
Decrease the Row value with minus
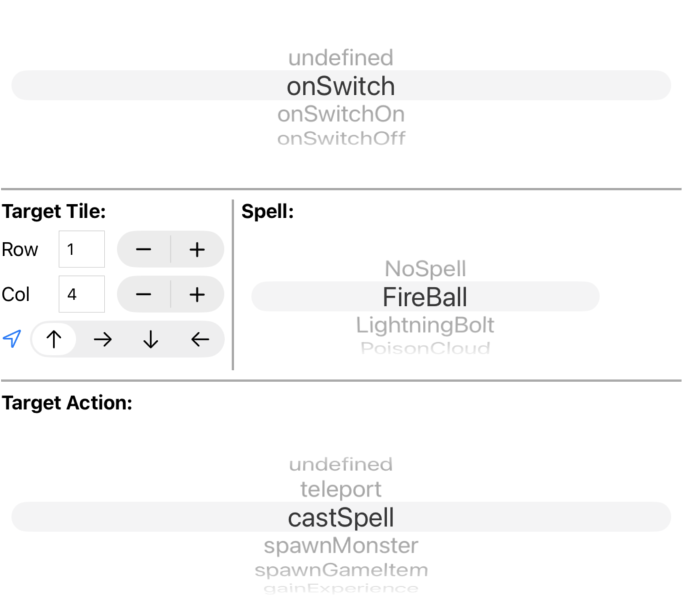[x=144, y=249]
